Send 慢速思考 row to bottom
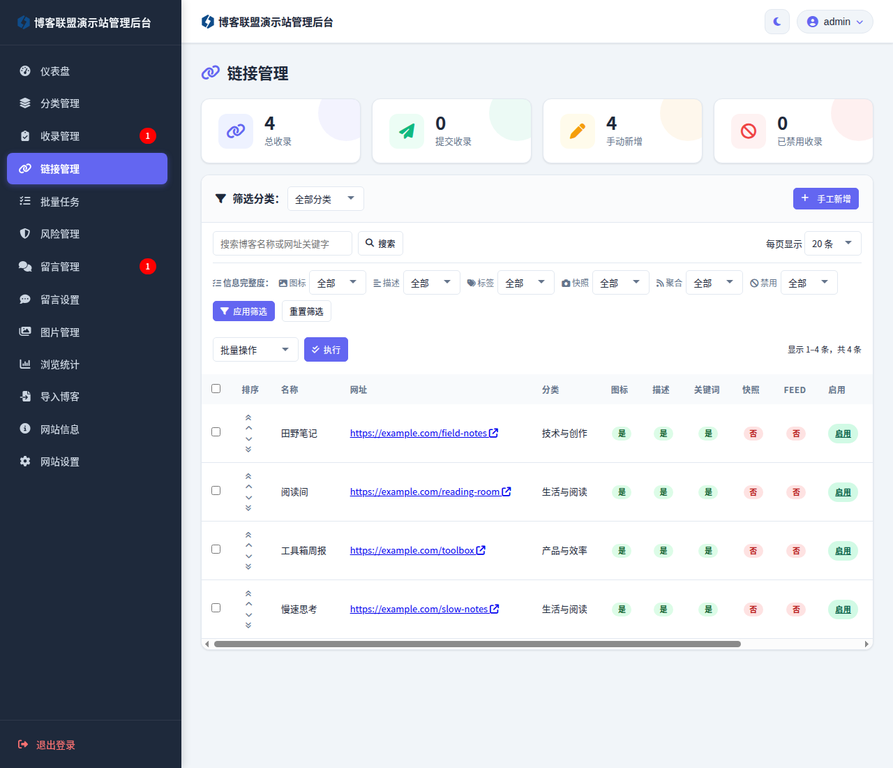893x768 pixels. (x=248, y=625)
